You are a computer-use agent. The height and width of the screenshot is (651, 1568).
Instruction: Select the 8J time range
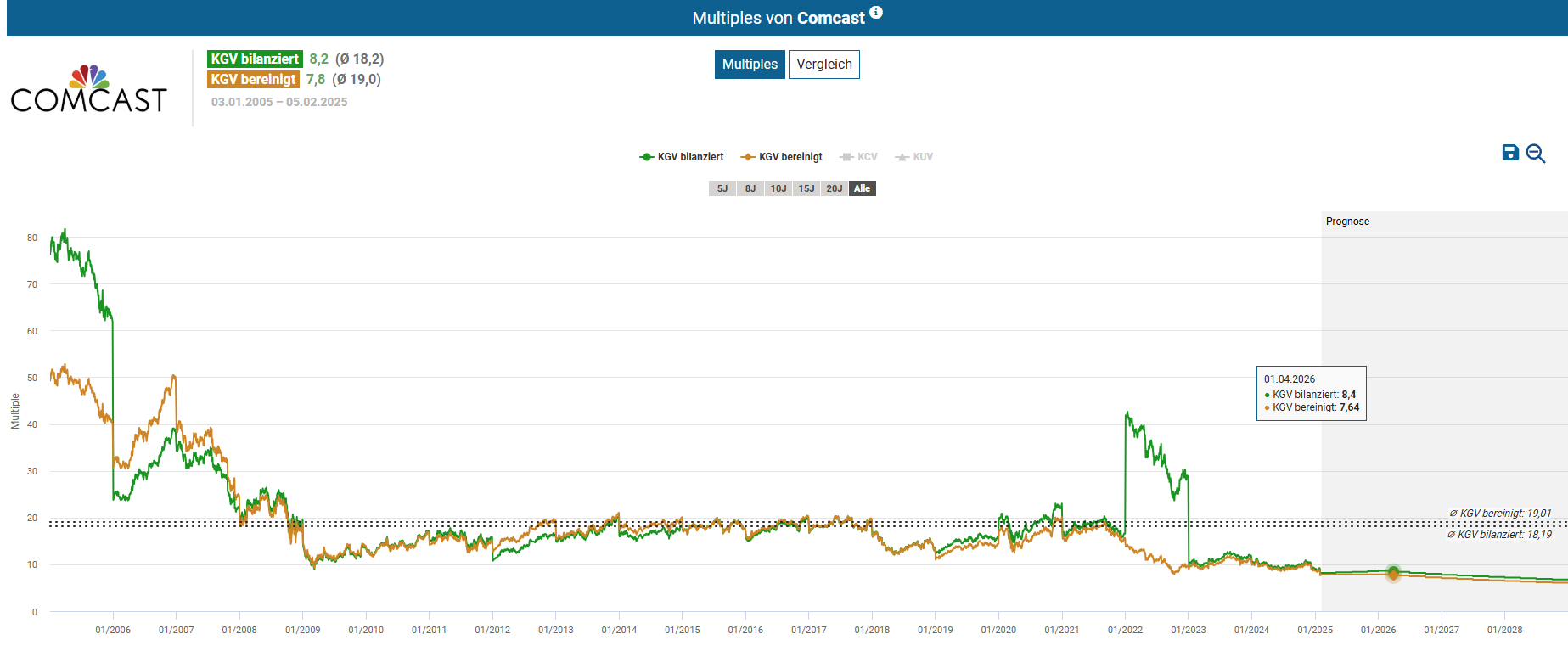750,188
